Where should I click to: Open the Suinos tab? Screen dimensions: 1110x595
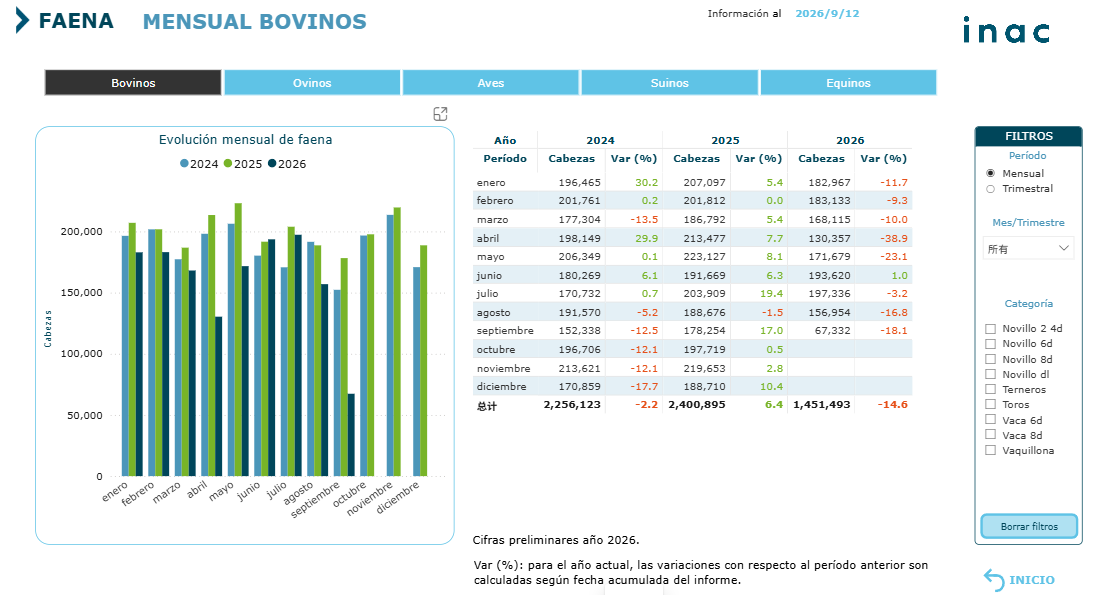coord(670,83)
